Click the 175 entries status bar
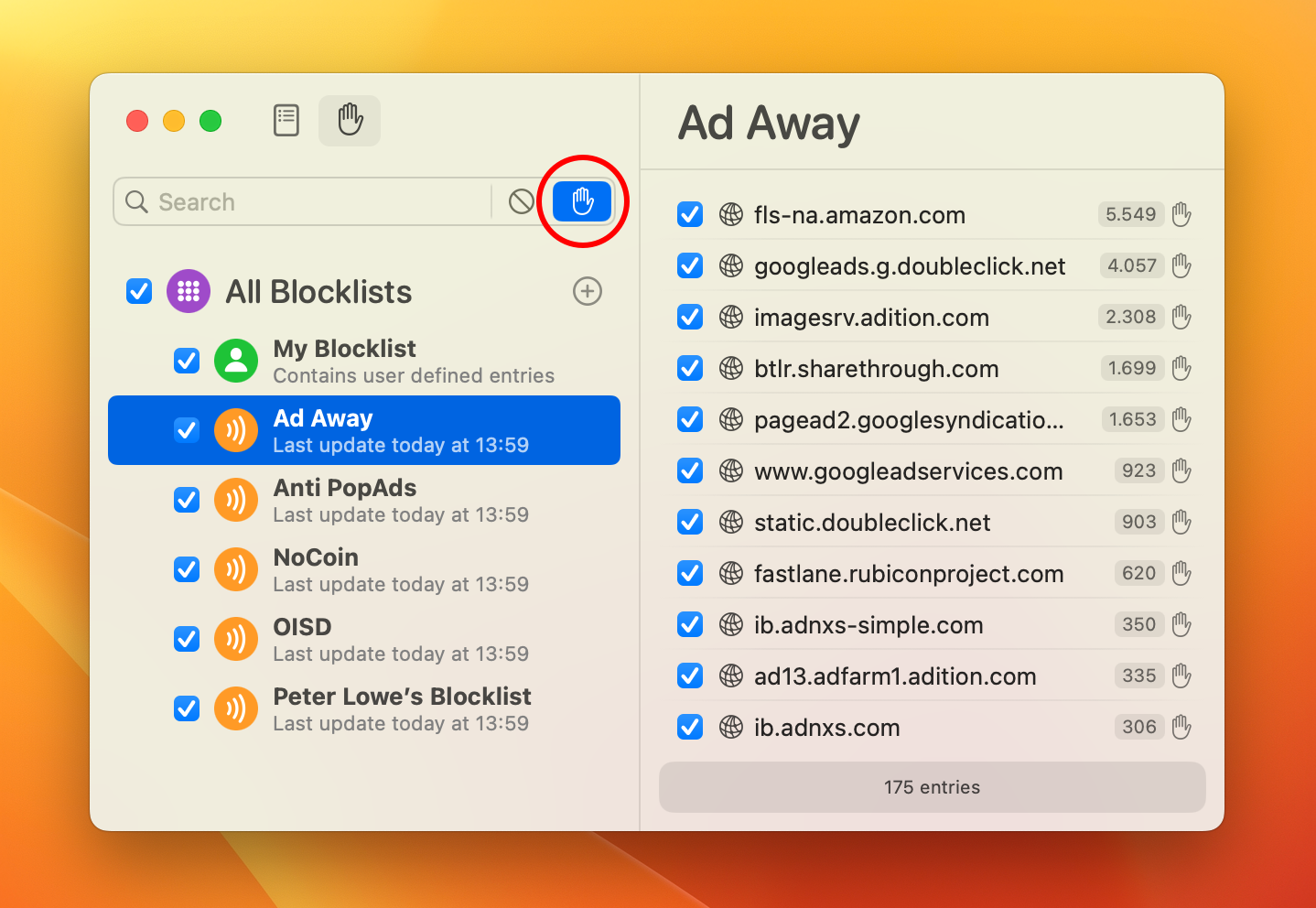 pyautogui.click(x=932, y=787)
